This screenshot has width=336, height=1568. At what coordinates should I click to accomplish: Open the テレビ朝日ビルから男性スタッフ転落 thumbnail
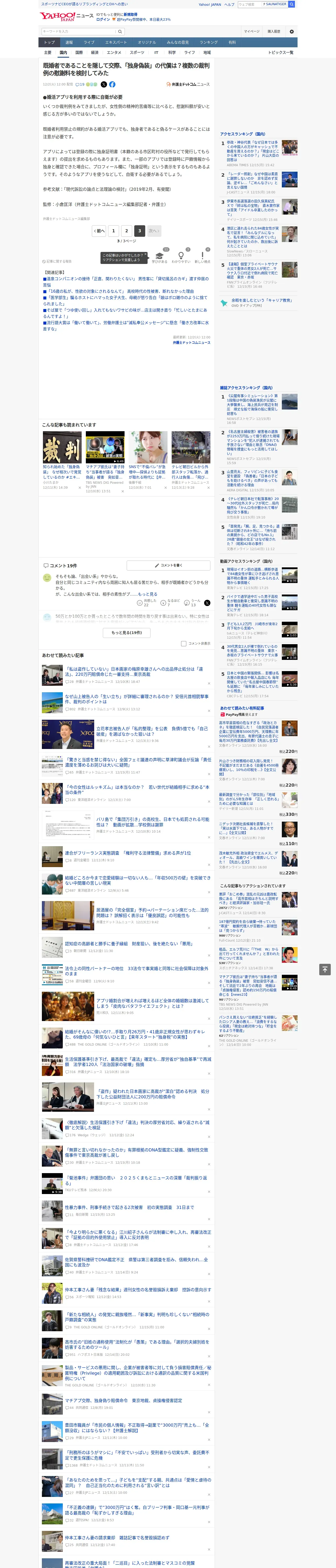[191, 447]
